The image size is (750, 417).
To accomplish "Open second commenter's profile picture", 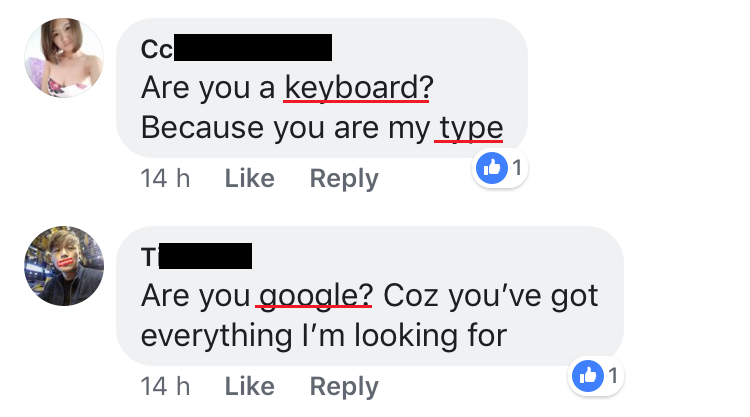I will pyautogui.click(x=63, y=265).
